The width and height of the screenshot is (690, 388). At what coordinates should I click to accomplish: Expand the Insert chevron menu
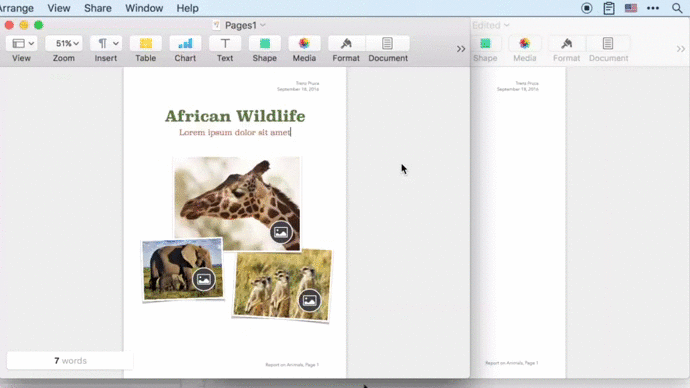coord(116,44)
